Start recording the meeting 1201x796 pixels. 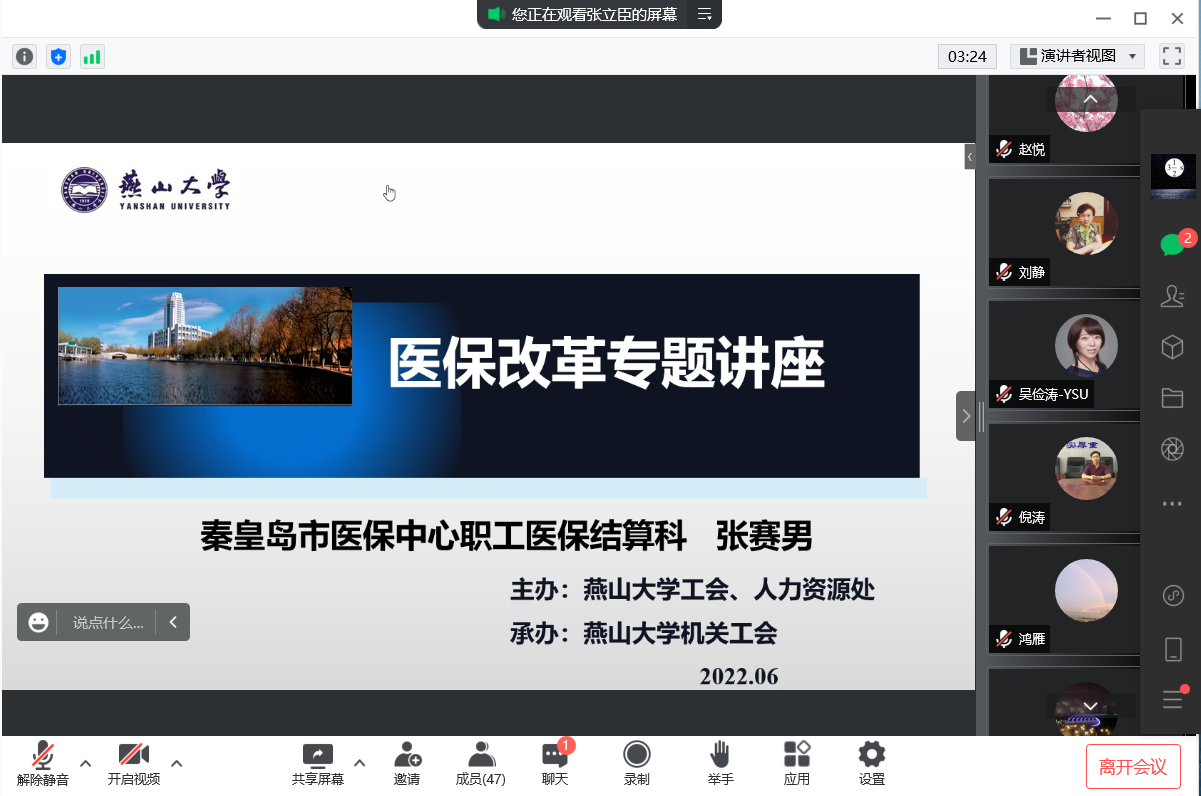637,763
